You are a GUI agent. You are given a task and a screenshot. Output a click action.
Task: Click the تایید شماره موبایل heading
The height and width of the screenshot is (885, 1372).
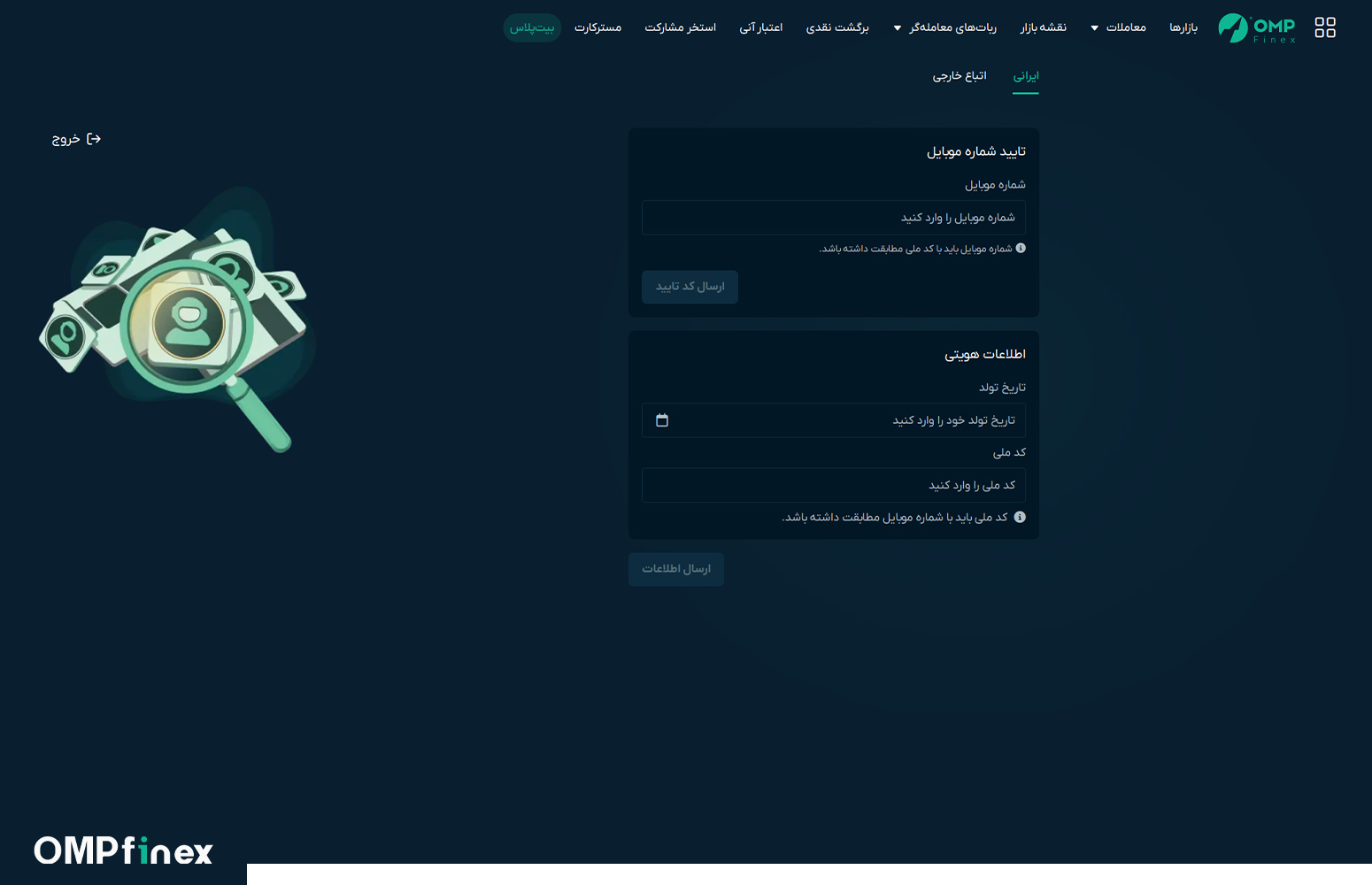pyautogui.click(x=976, y=151)
